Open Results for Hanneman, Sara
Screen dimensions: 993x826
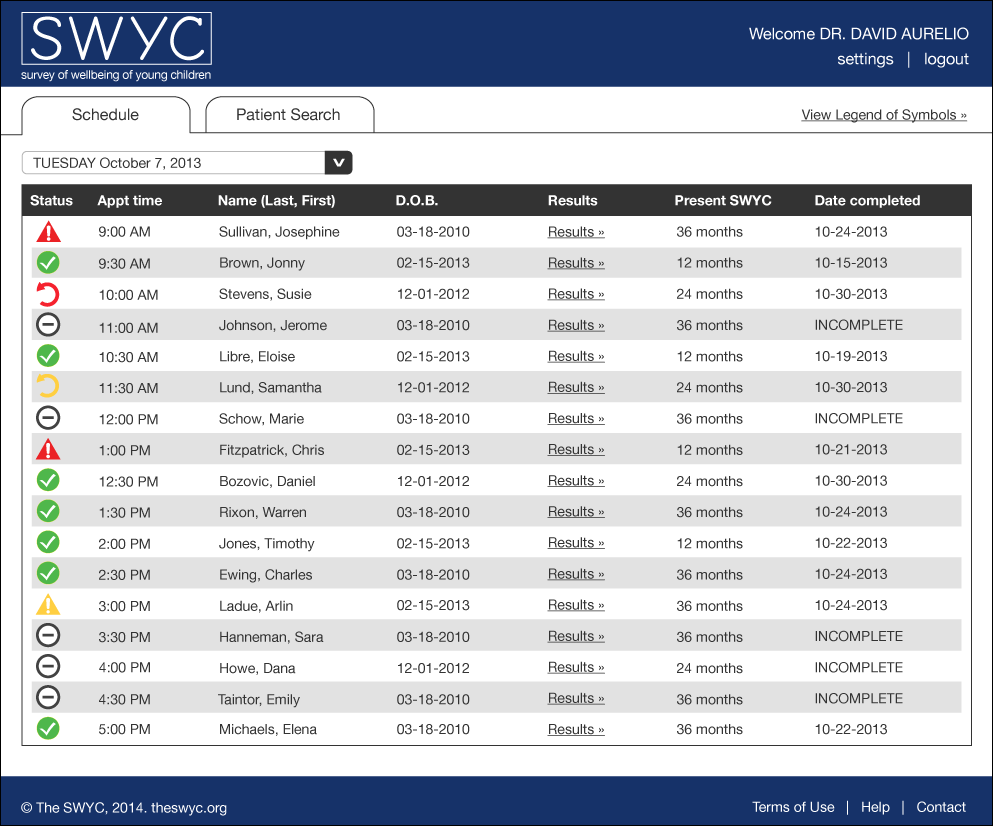tap(576, 636)
